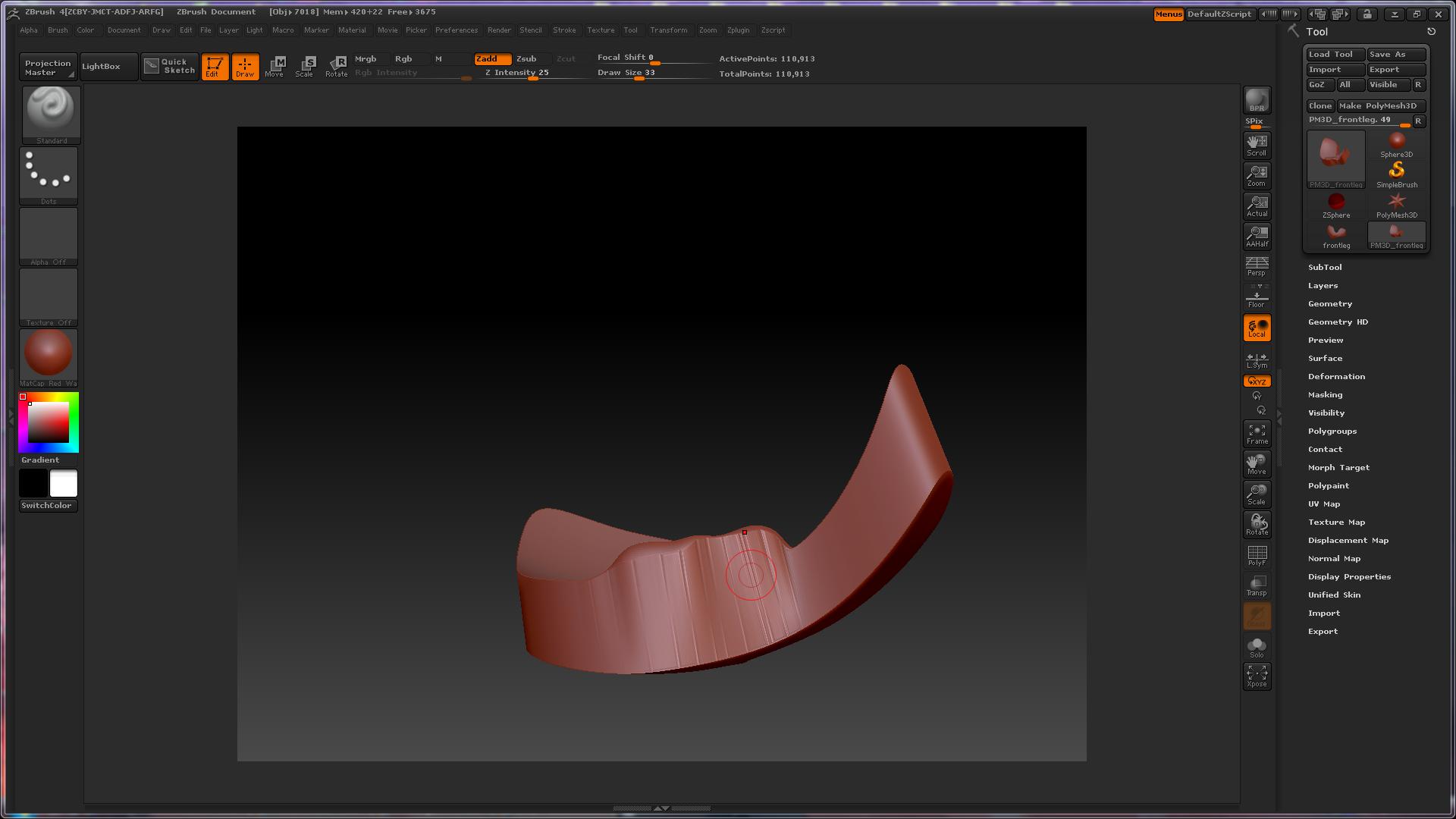
Task: Open the Zplugin menu
Action: (738, 30)
